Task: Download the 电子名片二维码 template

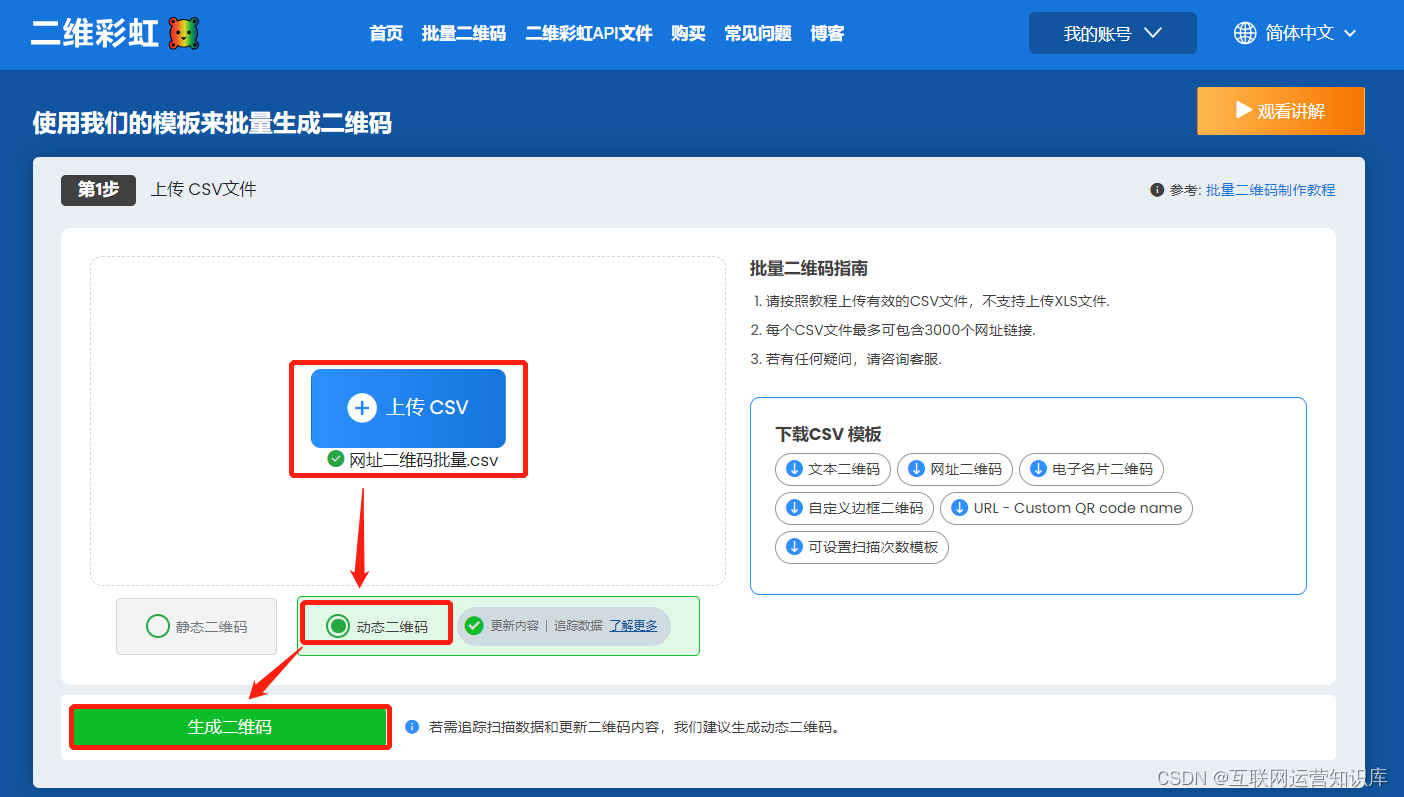Action: pyautogui.click(x=1091, y=469)
